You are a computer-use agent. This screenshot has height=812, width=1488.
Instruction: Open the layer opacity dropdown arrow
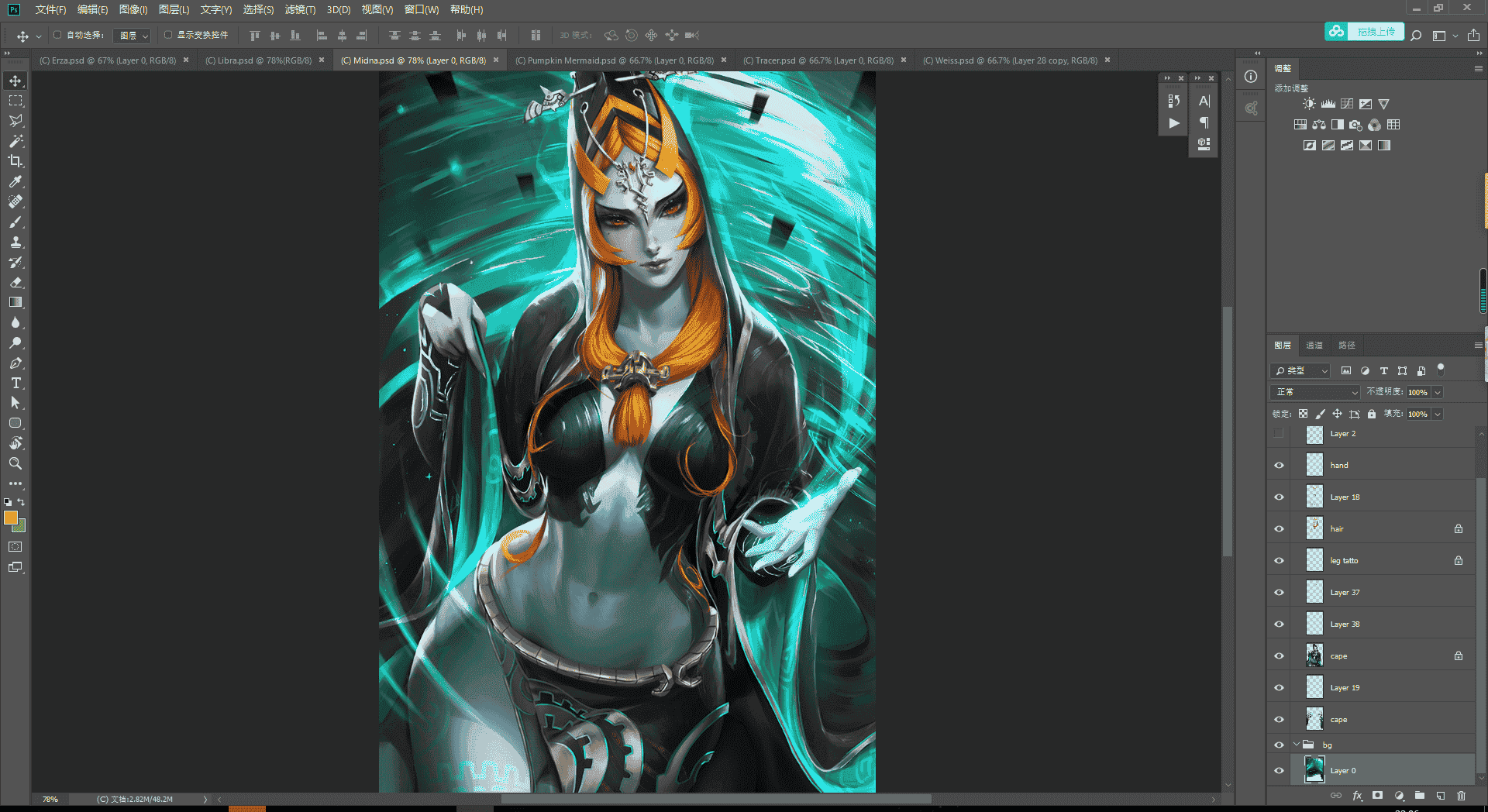pyautogui.click(x=1438, y=392)
